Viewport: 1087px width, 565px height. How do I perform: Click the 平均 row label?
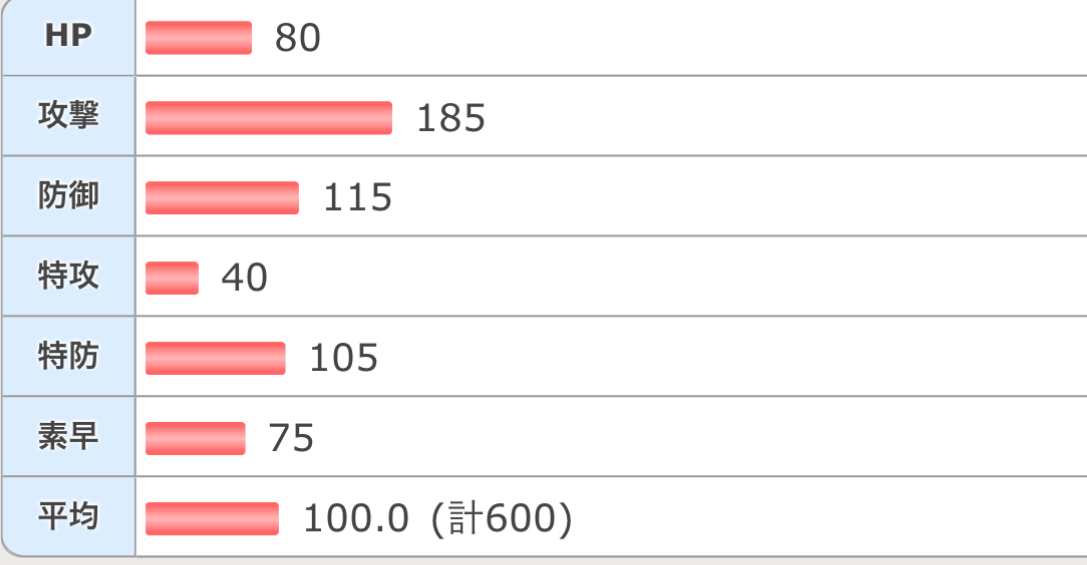pyautogui.click(x=68, y=518)
